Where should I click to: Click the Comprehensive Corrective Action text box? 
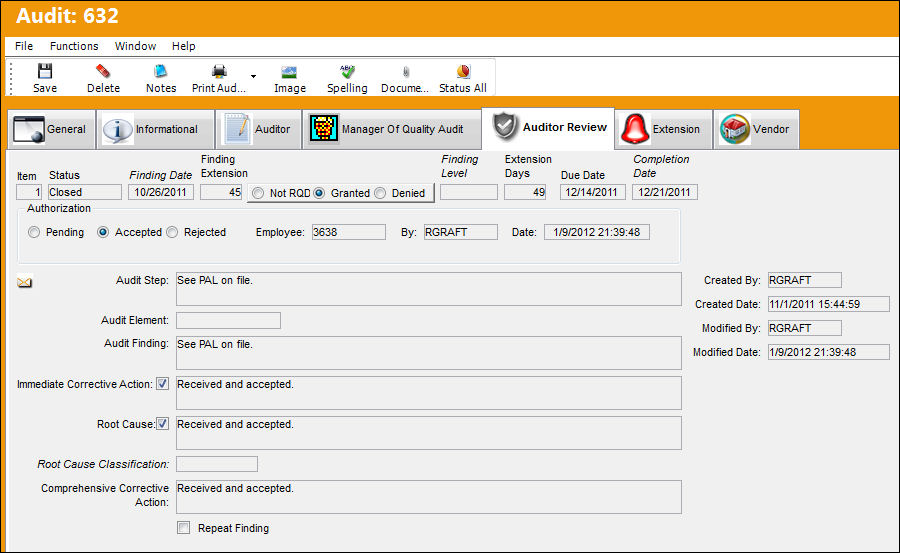(429, 497)
